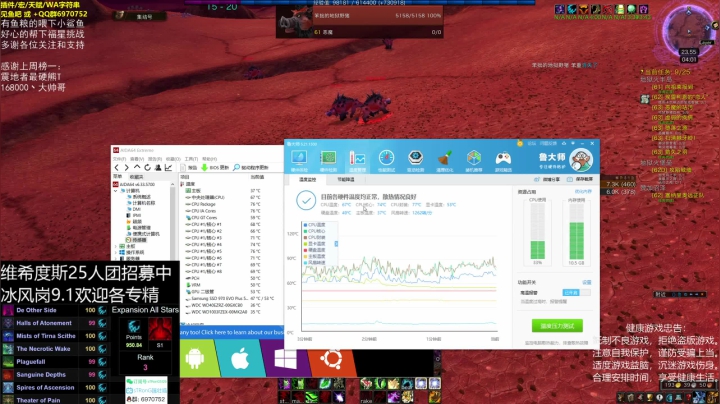
Task: Click the 论坛 link in Ludashi title bar
Action: (532, 143)
